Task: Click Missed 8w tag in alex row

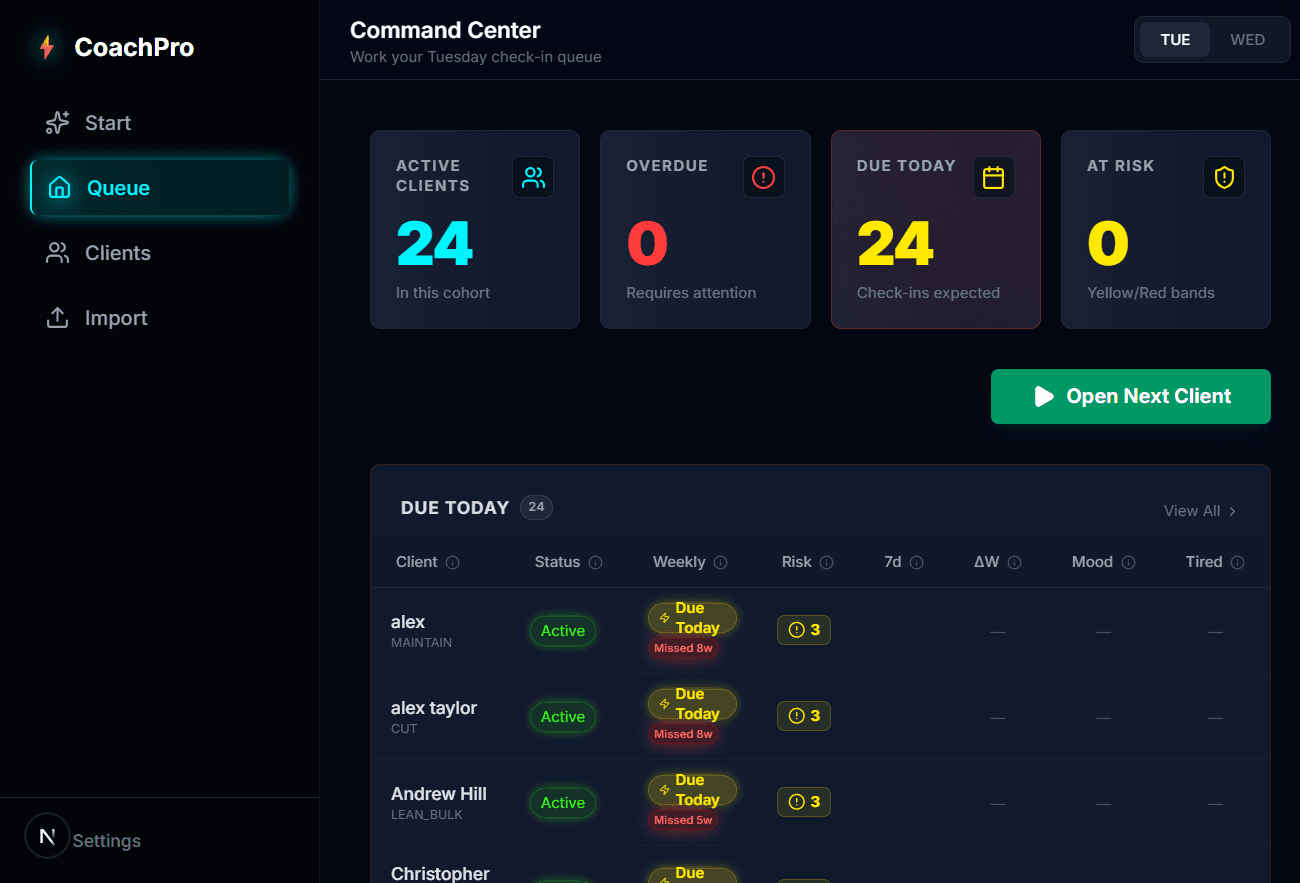Action: (683, 648)
